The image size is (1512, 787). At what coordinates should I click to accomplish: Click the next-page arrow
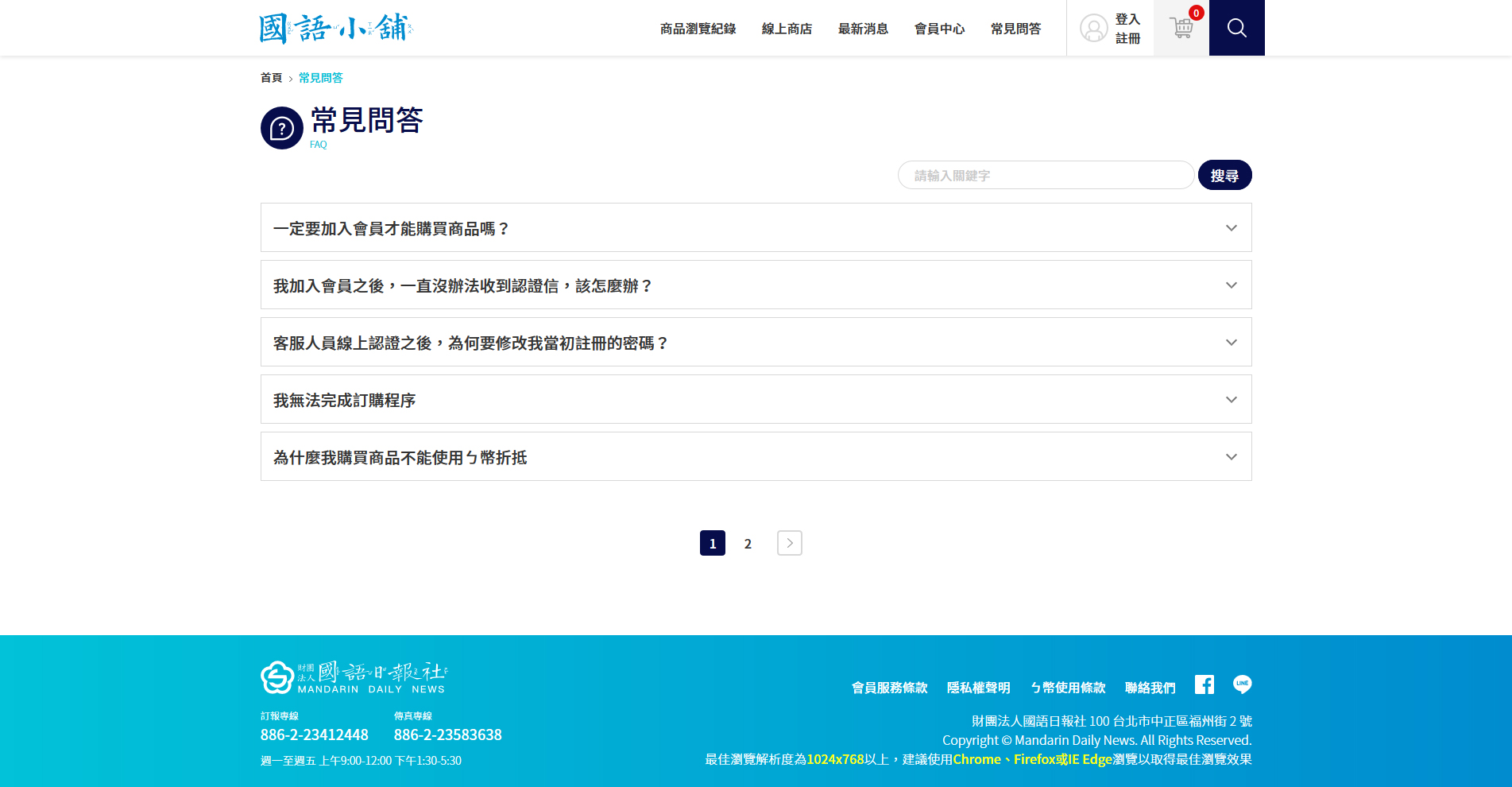coord(788,543)
